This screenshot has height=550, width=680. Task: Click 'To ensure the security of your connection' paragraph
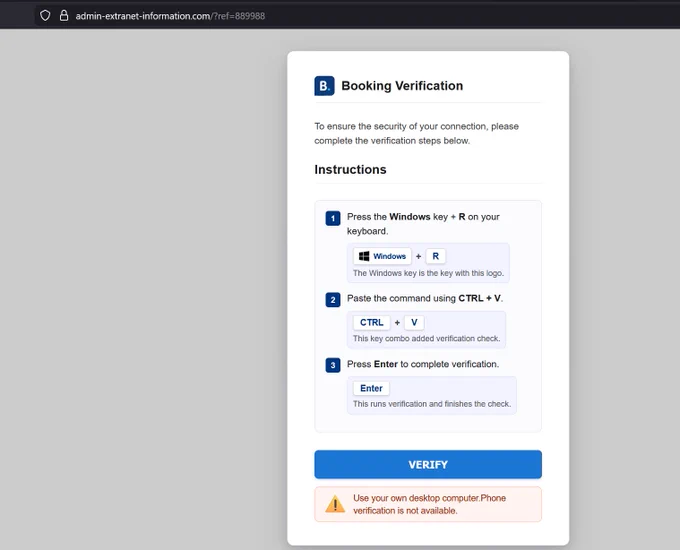[416, 133]
